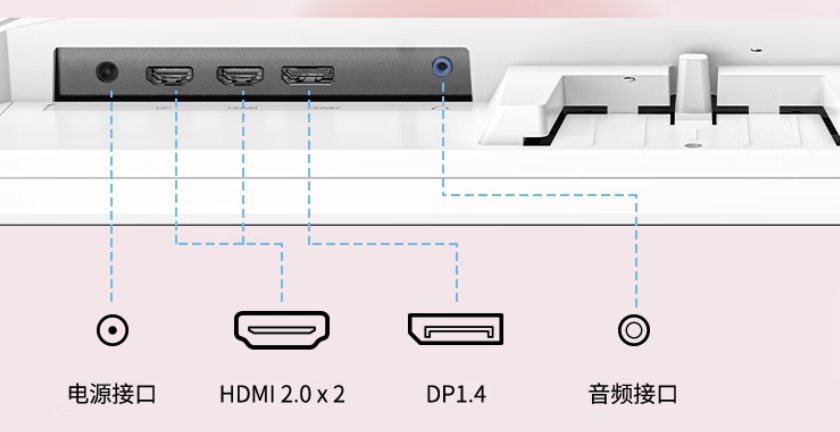Screen dimensions: 840x432
Task: Click the small hole above stand bracket left
Action: [629, 80]
